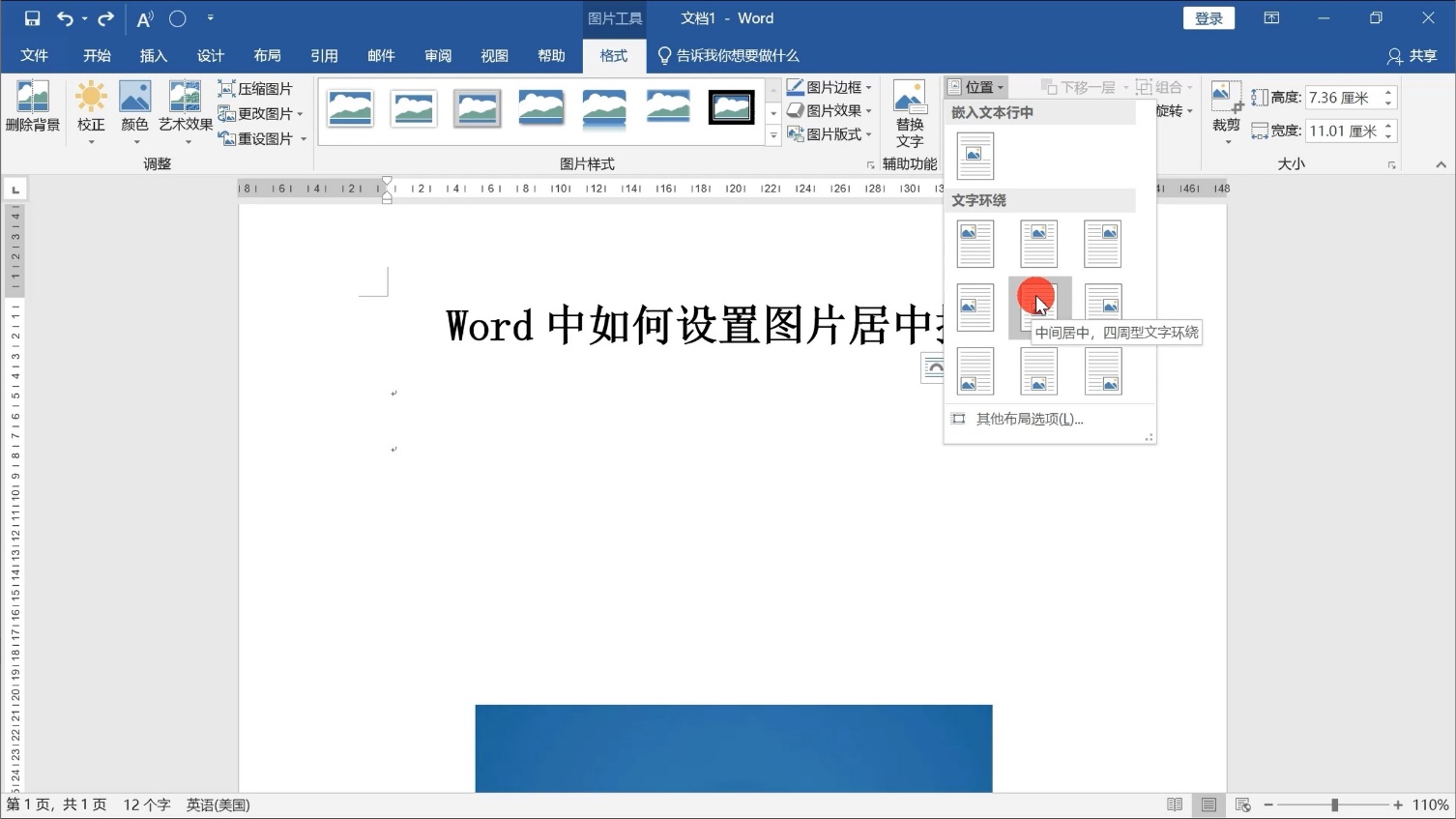This screenshot has width=1456, height=819.
Task: Choose In Line with Text position icon
Action: click(975, 156)
